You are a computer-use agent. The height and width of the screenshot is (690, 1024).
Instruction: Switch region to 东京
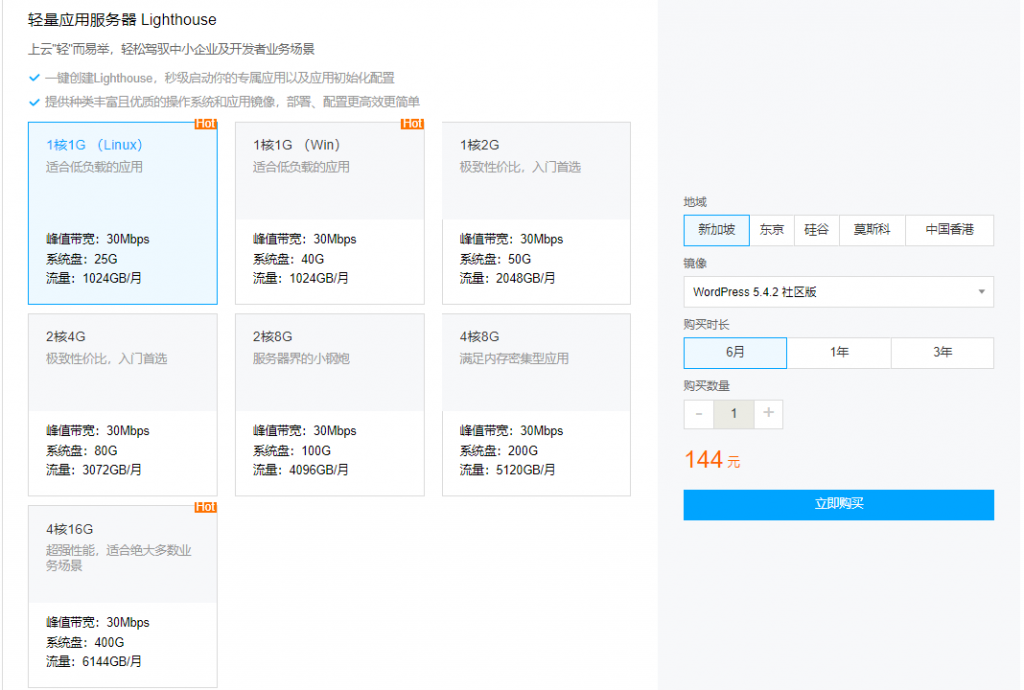click(772, 230)
